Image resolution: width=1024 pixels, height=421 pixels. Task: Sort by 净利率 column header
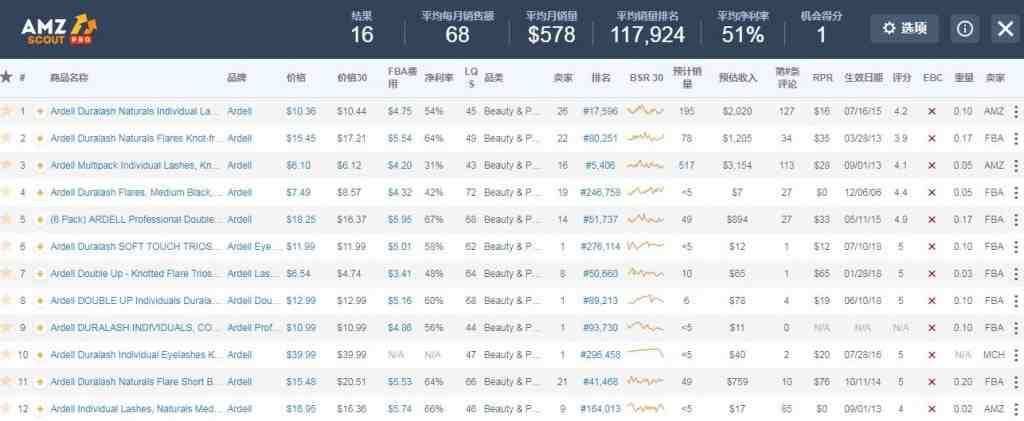pyautogui.click(x=439, y=78)
